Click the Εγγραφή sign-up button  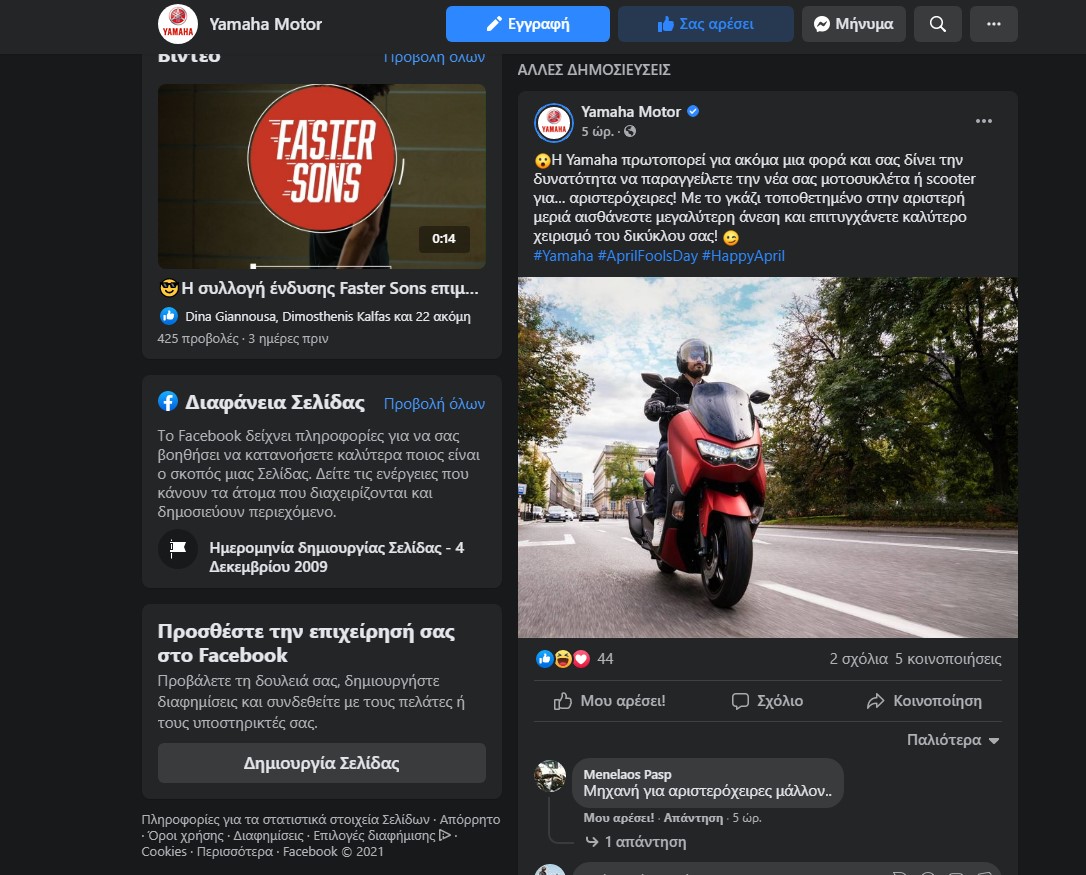[528, 24]
